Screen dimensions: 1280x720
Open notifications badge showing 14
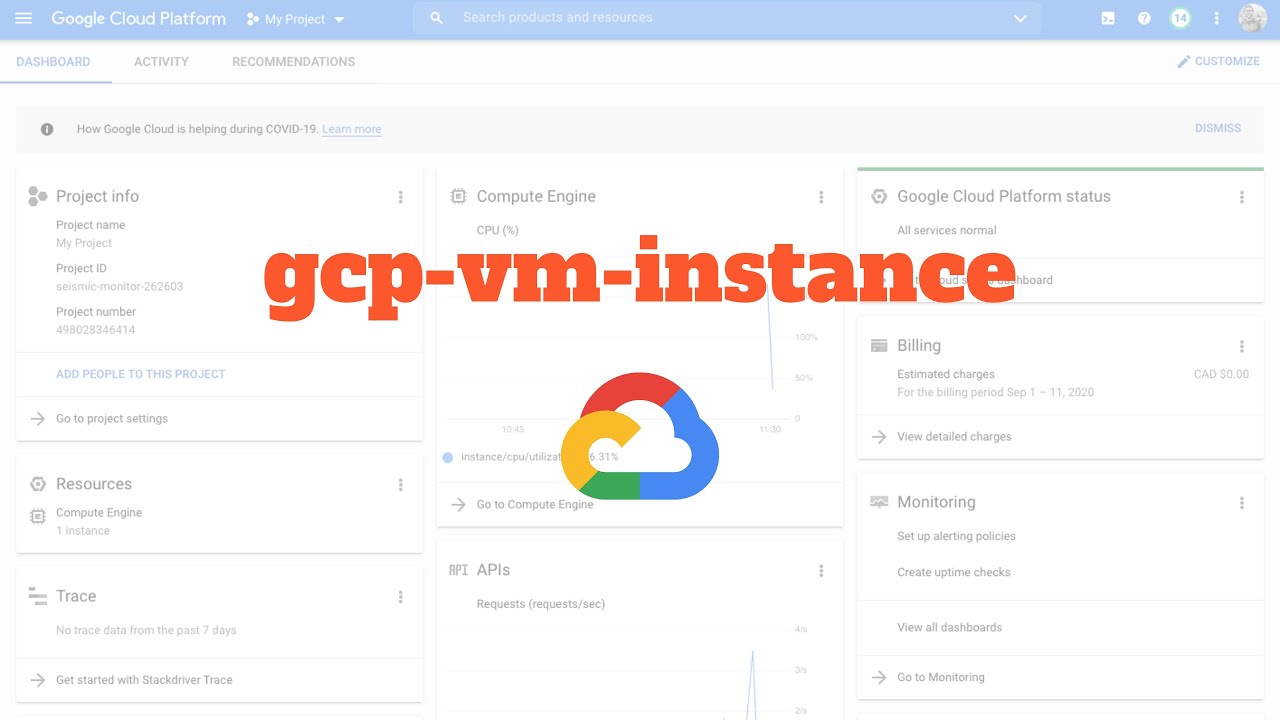pyautogui.click(x=1180, y=18)
